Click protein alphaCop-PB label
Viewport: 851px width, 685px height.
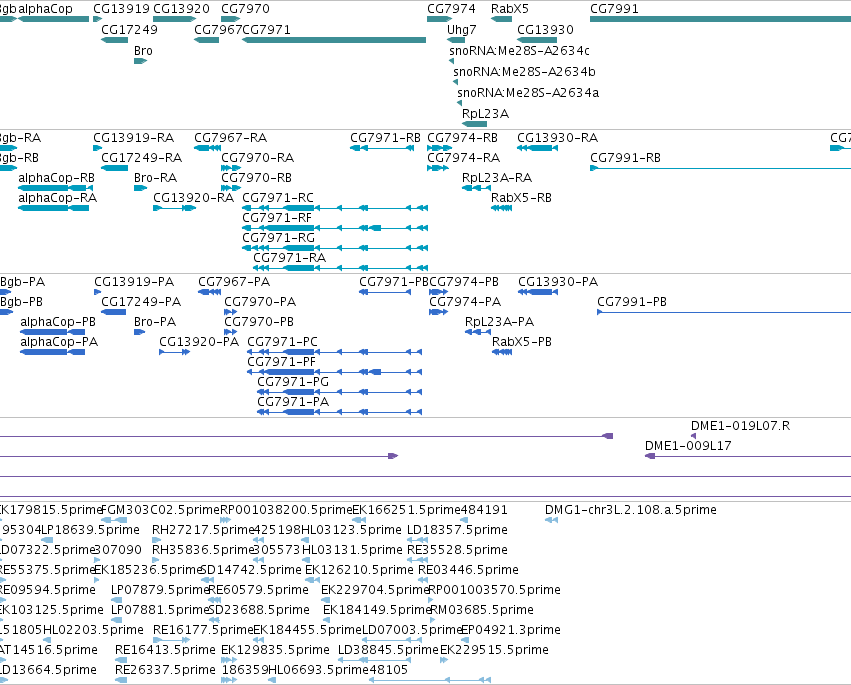[58, 322]
